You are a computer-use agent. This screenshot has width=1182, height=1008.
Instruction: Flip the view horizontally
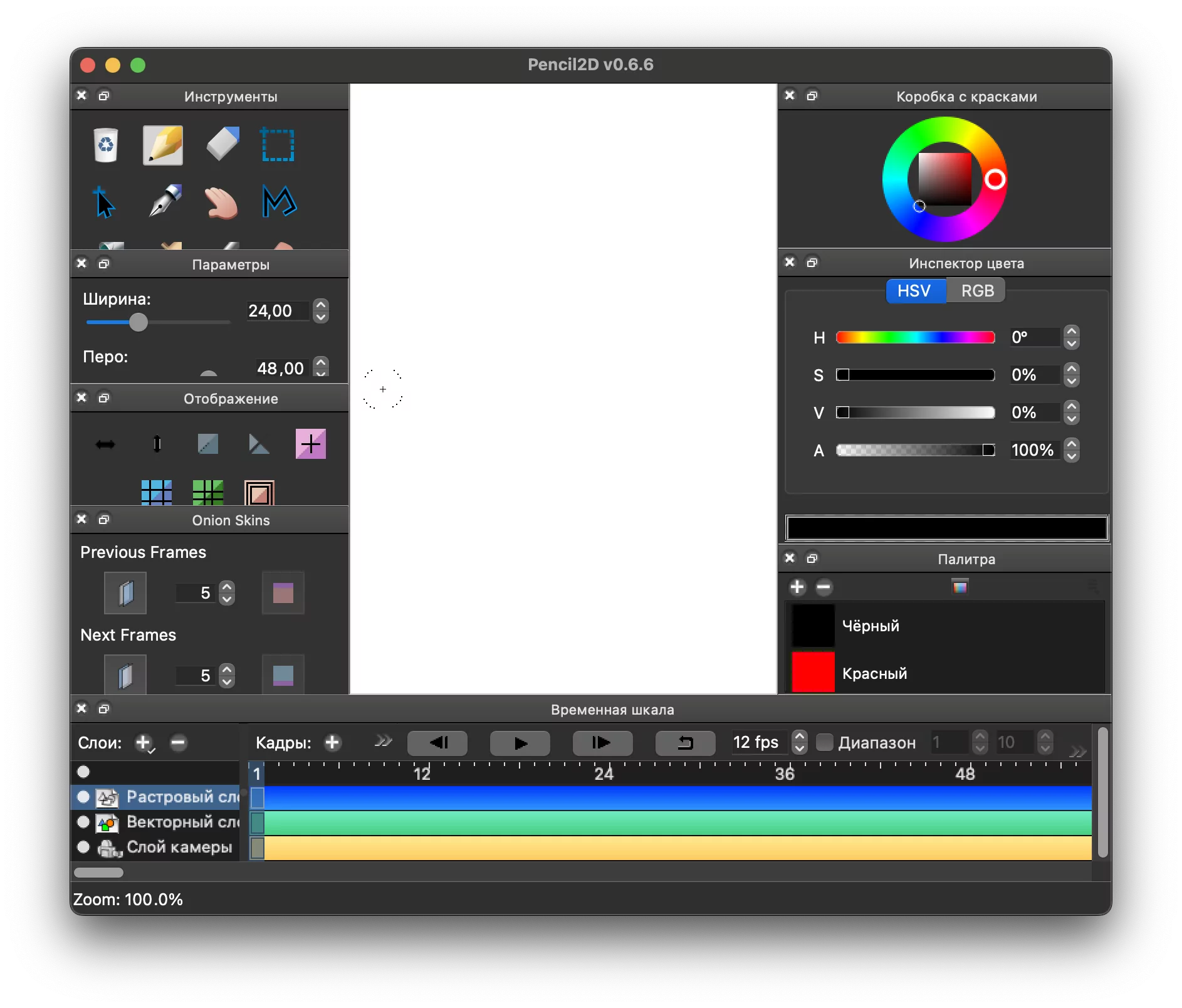coord(105,444)
